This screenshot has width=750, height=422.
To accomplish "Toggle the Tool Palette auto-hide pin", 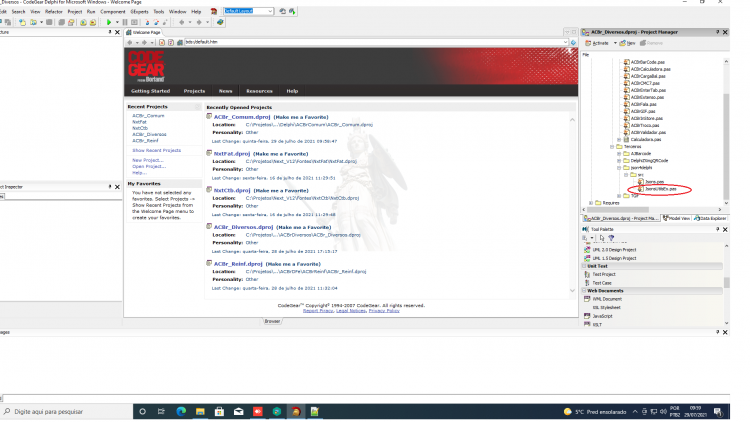I will [x=717, y=229].
